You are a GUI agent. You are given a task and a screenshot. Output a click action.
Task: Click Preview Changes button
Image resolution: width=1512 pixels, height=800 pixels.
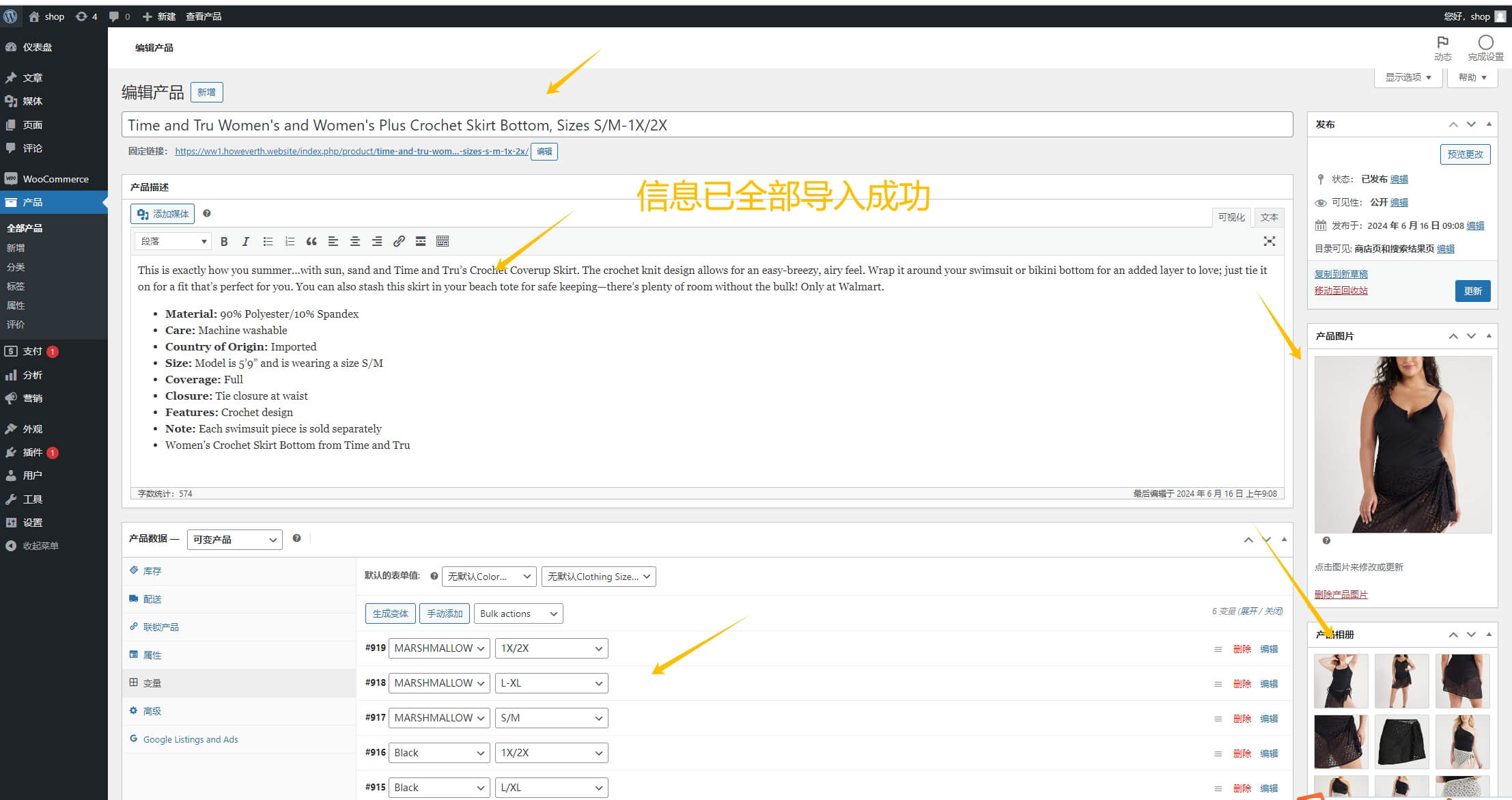(1465, 154)
